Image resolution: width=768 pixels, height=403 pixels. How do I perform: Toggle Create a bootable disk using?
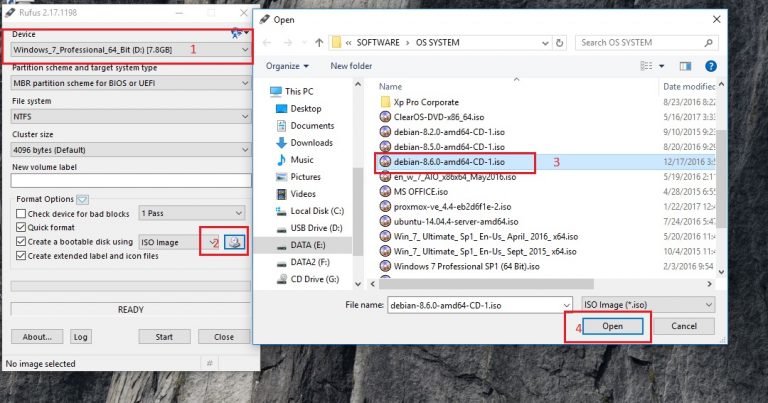(x=21, y=241)
